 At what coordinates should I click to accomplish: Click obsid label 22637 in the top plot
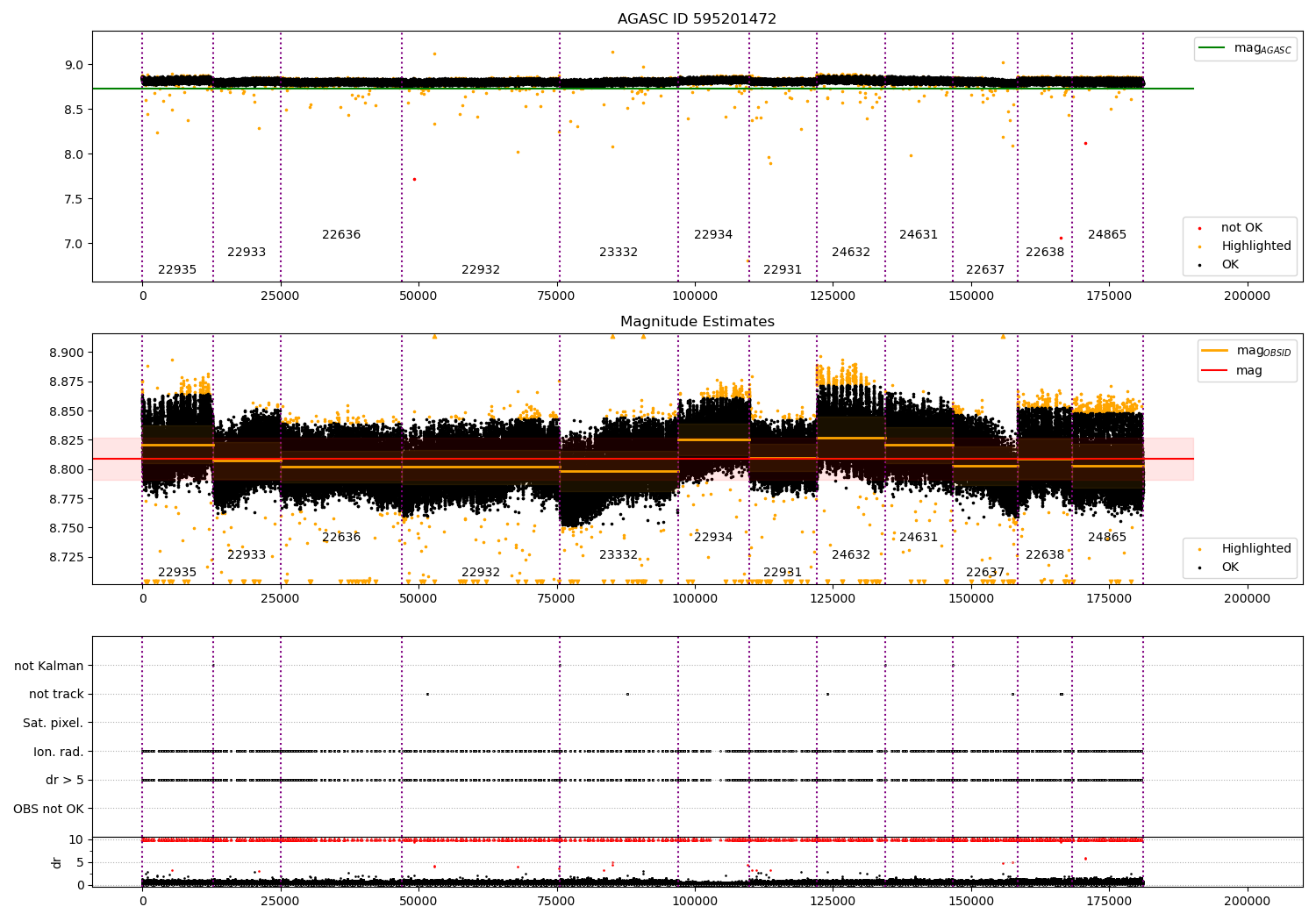[x=985, y=270]
